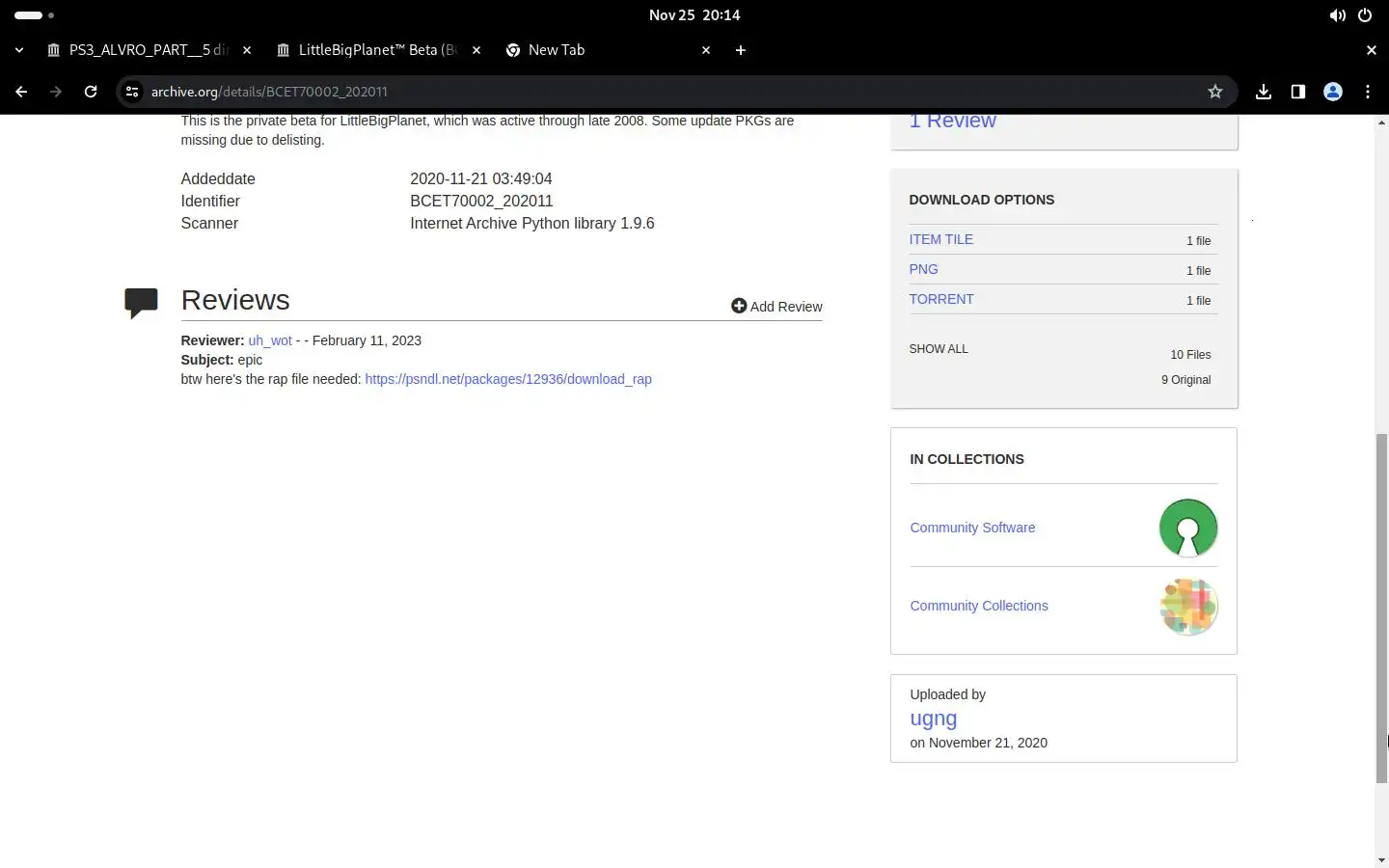
Task: Open the tab search dropdown arrow
Action: pyautogui.click(x=19, y=50)
